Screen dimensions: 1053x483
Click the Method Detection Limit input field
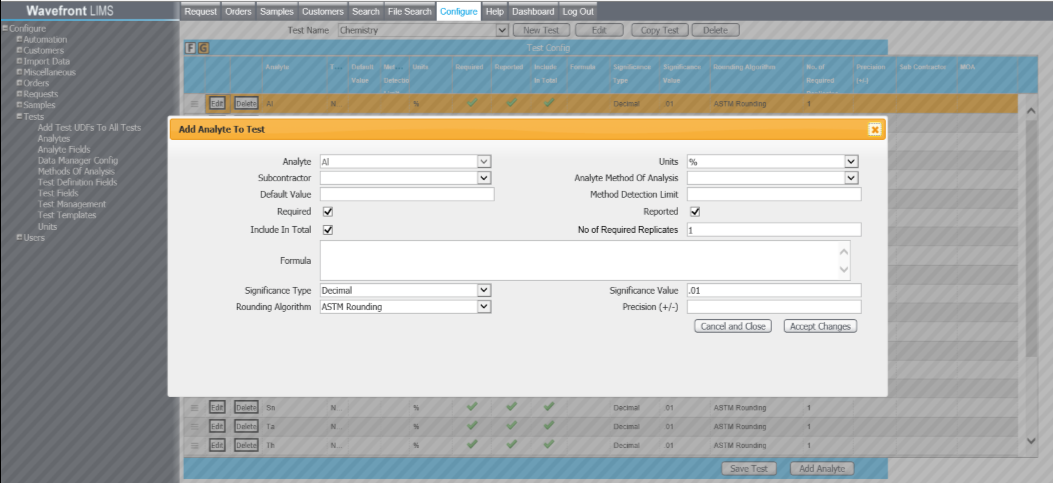tap(774, 194)
